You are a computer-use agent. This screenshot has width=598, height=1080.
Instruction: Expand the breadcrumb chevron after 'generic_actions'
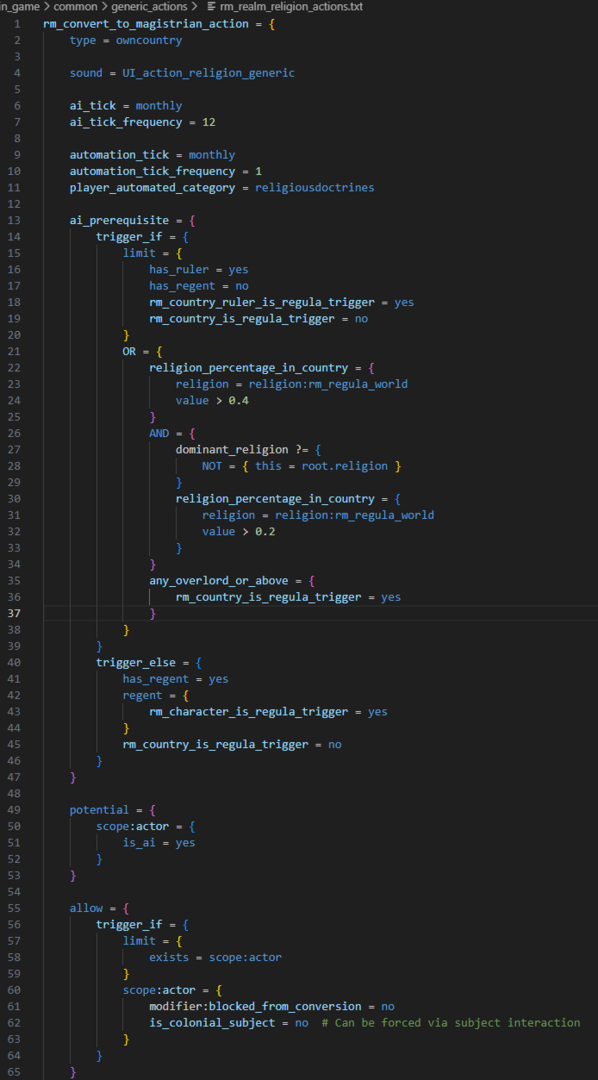(194, 7)
